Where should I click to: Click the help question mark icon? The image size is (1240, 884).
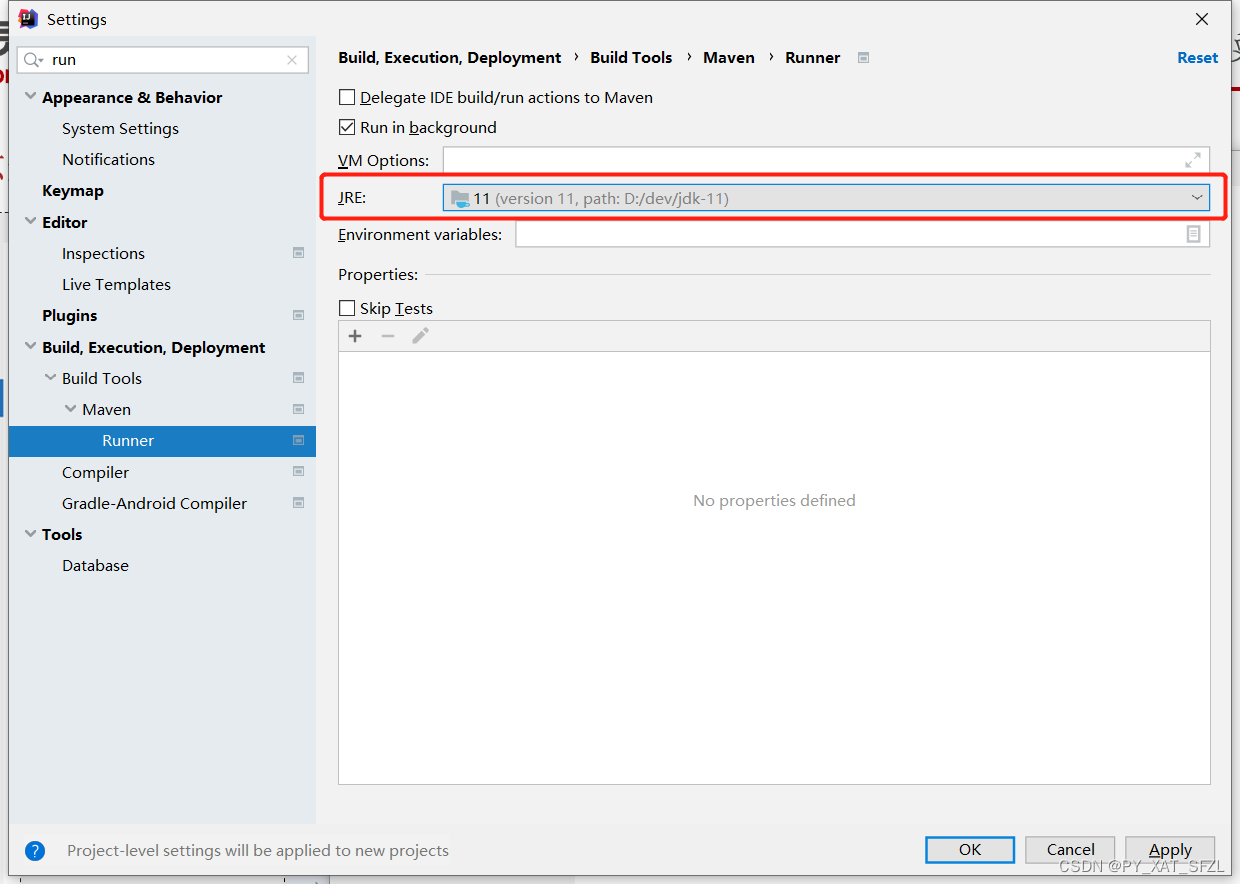tap(35, 851)
